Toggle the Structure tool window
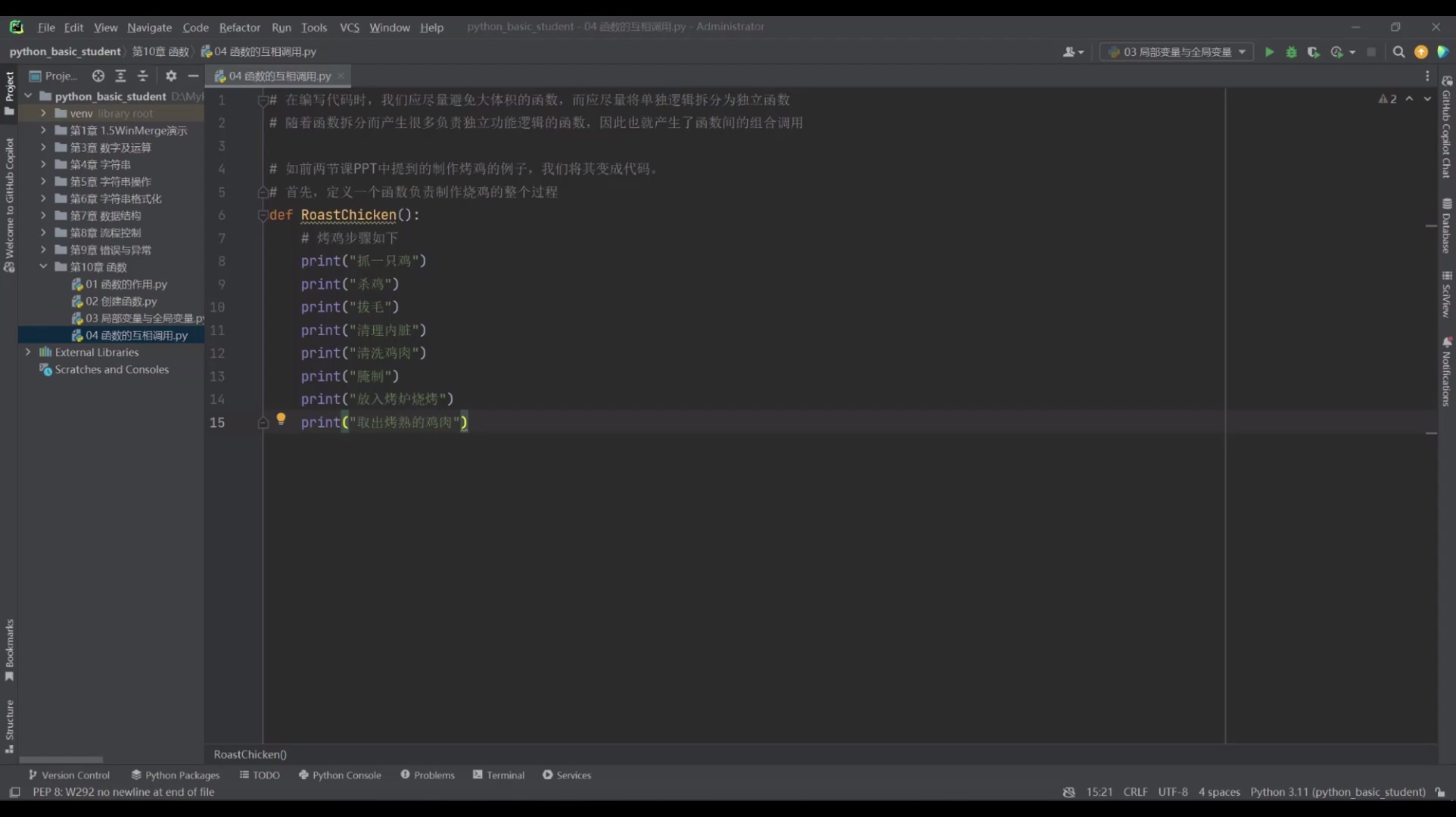Screen dimensions: 1456x817 (x=8, y=722)
